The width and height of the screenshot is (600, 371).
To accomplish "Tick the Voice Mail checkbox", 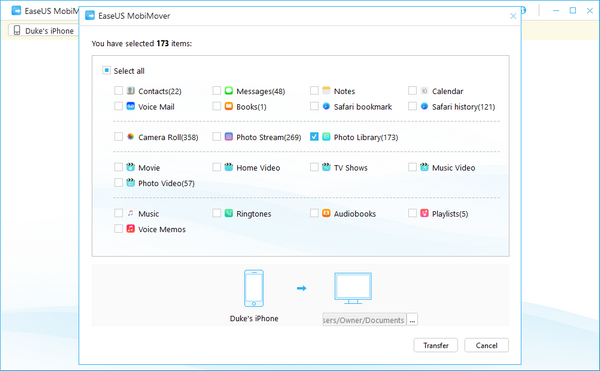I will coord(118,106).
